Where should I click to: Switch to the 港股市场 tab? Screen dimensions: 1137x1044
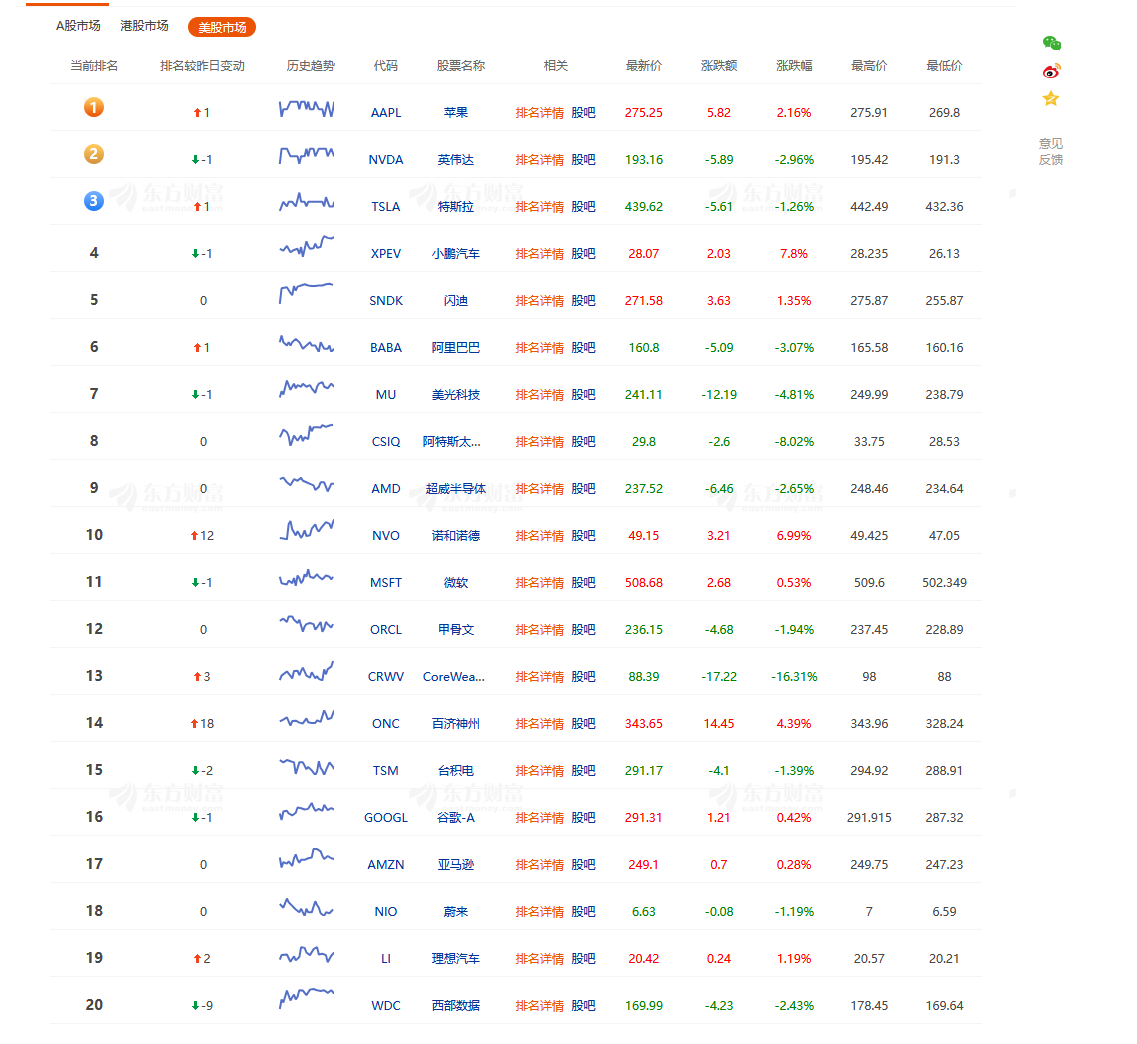point(144,26)
